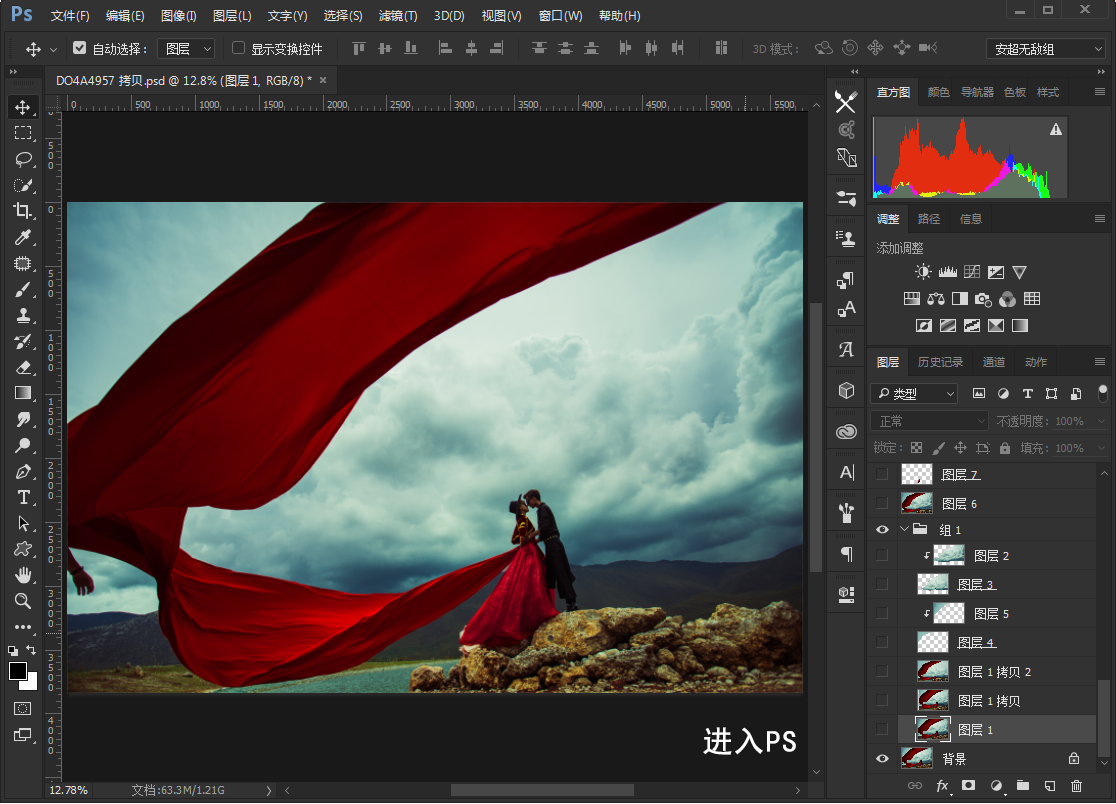Collapse the 组 1 group
1116x804 pixels.
[905, 529]
